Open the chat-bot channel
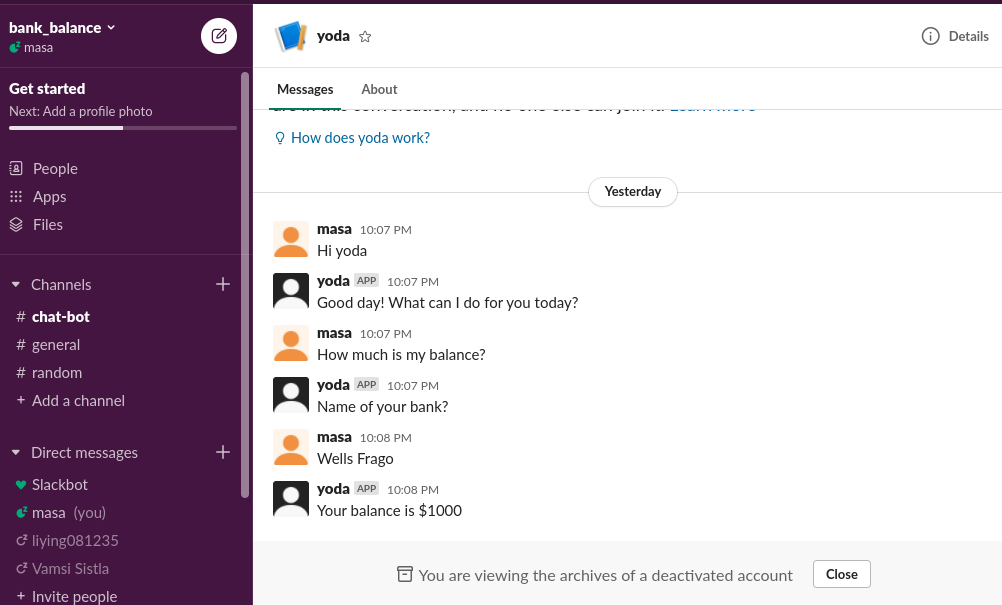1002x605 pixels. (x=61, y=317)
